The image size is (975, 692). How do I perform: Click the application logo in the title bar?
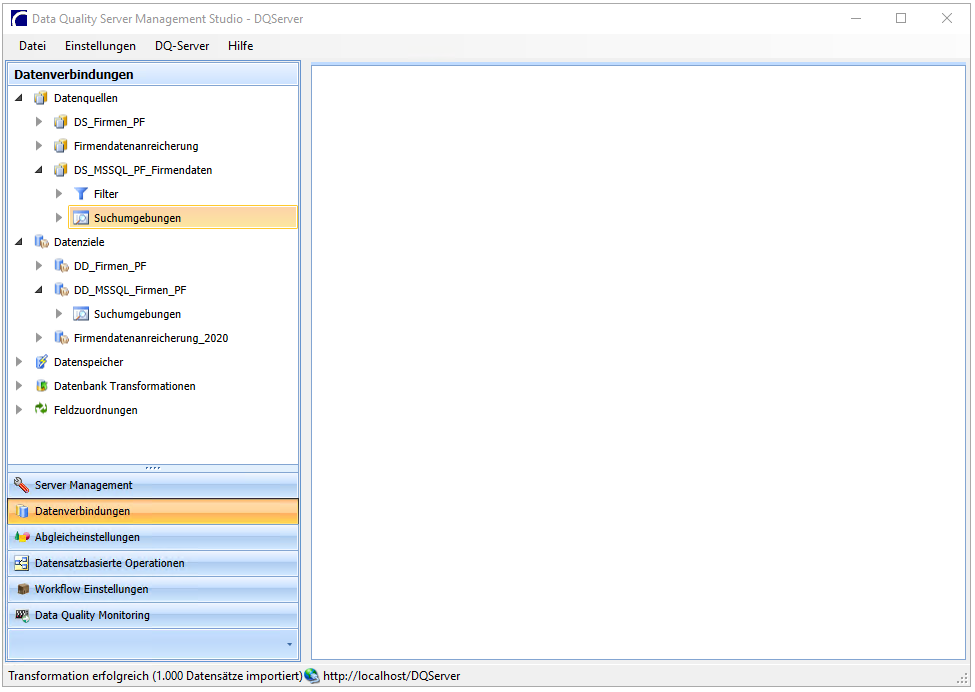pos(19,19)
